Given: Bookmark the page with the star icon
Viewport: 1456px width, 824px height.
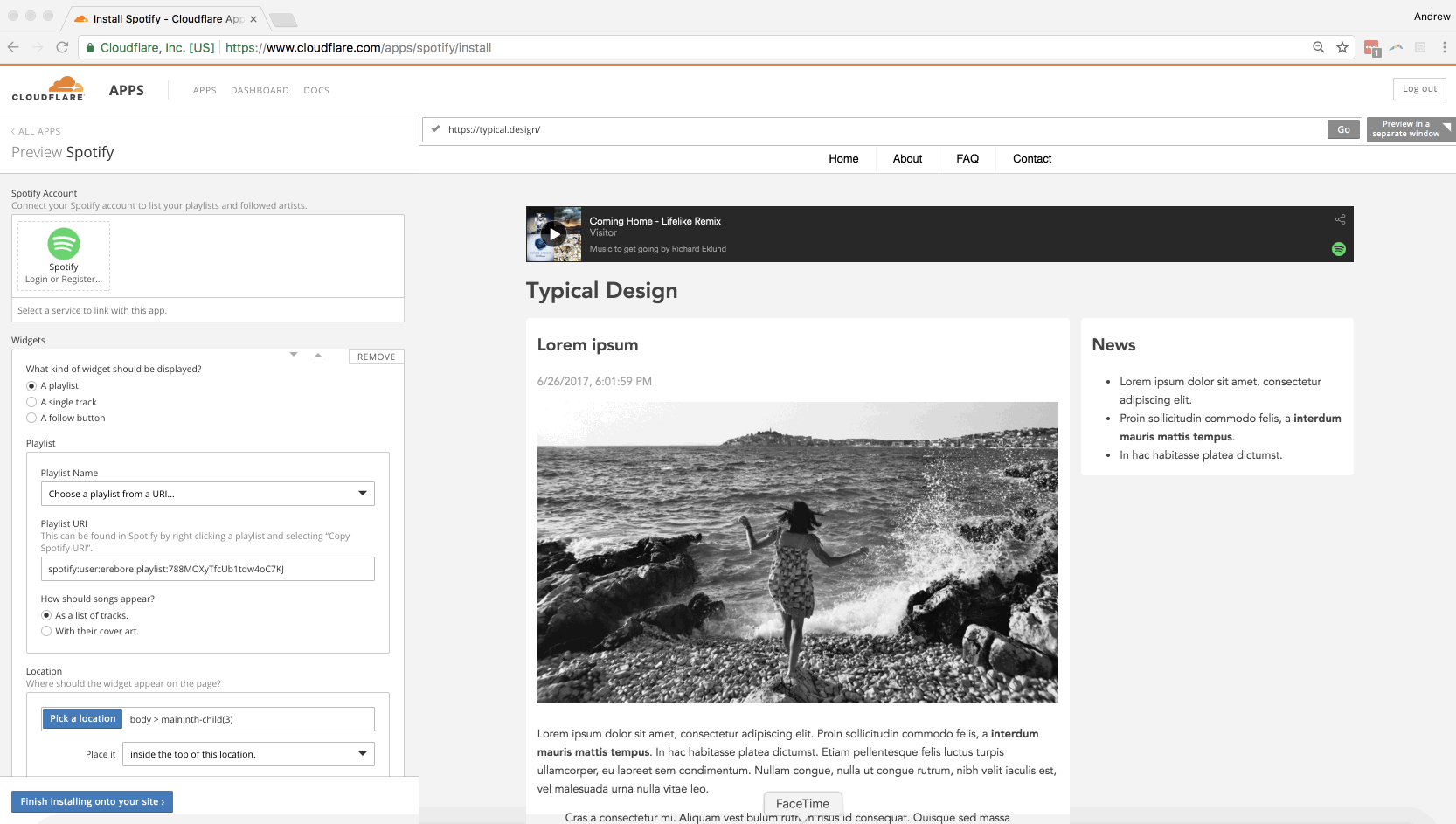Looking at the screenshot, I should click(1342, 47).
